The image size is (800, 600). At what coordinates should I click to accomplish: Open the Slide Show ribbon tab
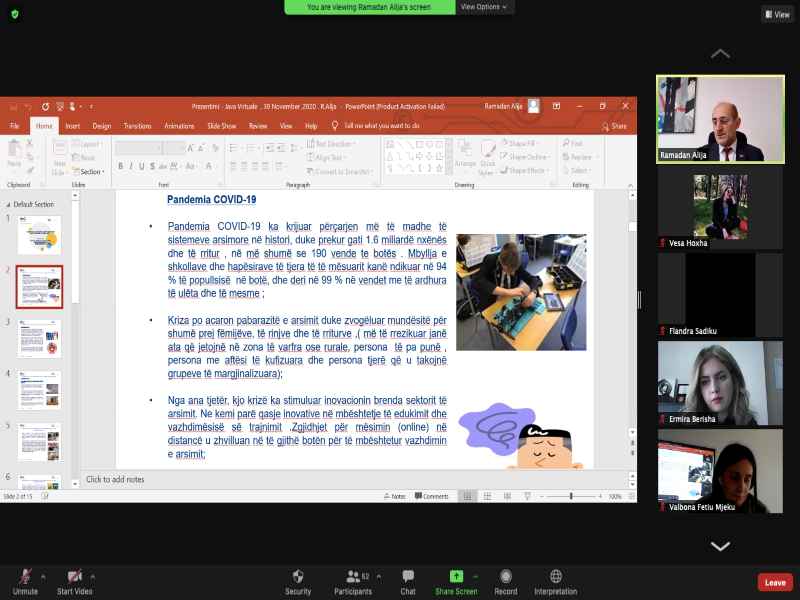click(221, 126)
